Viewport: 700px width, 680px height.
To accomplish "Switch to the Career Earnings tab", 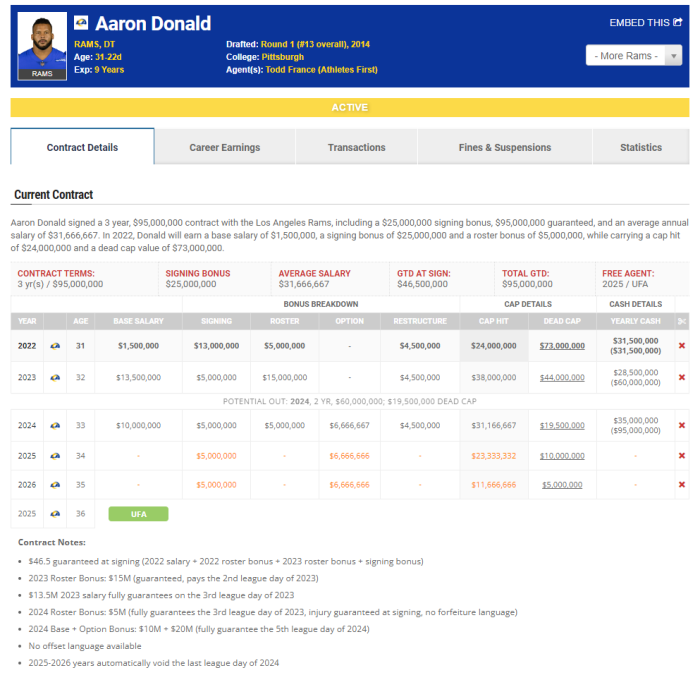I will click(x=224, y=147).
